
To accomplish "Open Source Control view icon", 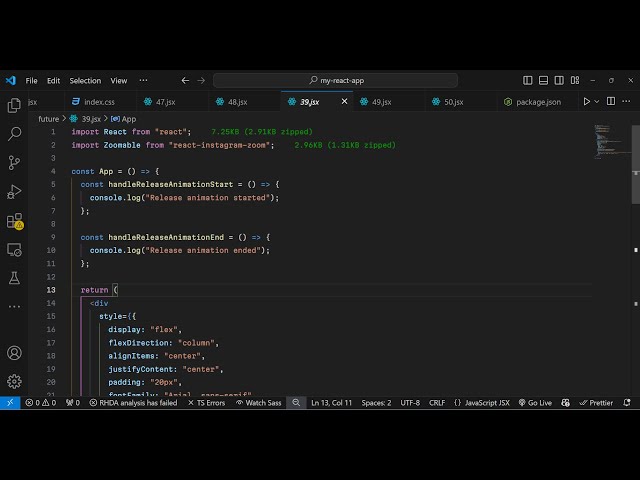I will [x=14, y=162].
